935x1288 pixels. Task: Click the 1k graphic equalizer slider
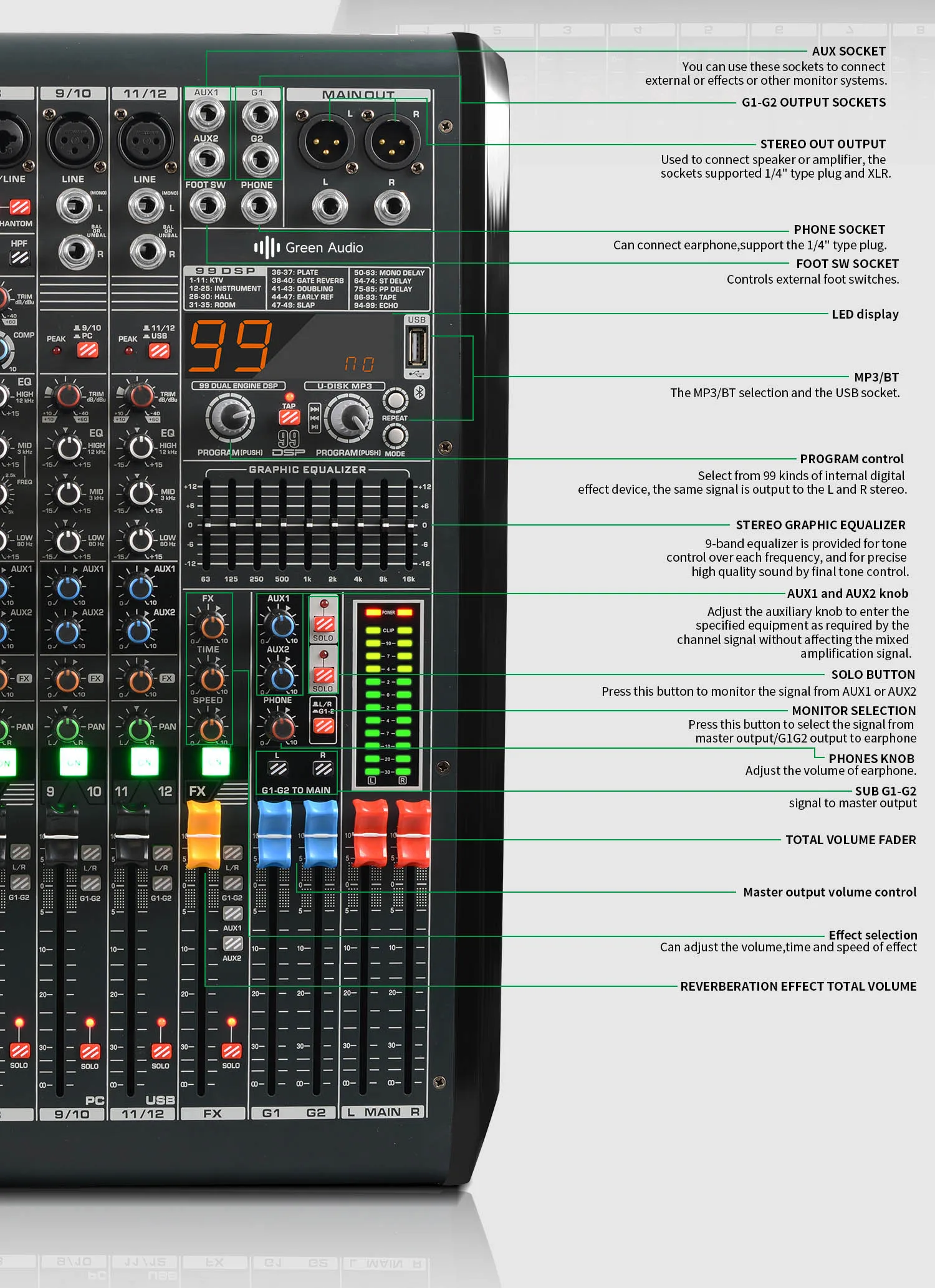[309, 525]
